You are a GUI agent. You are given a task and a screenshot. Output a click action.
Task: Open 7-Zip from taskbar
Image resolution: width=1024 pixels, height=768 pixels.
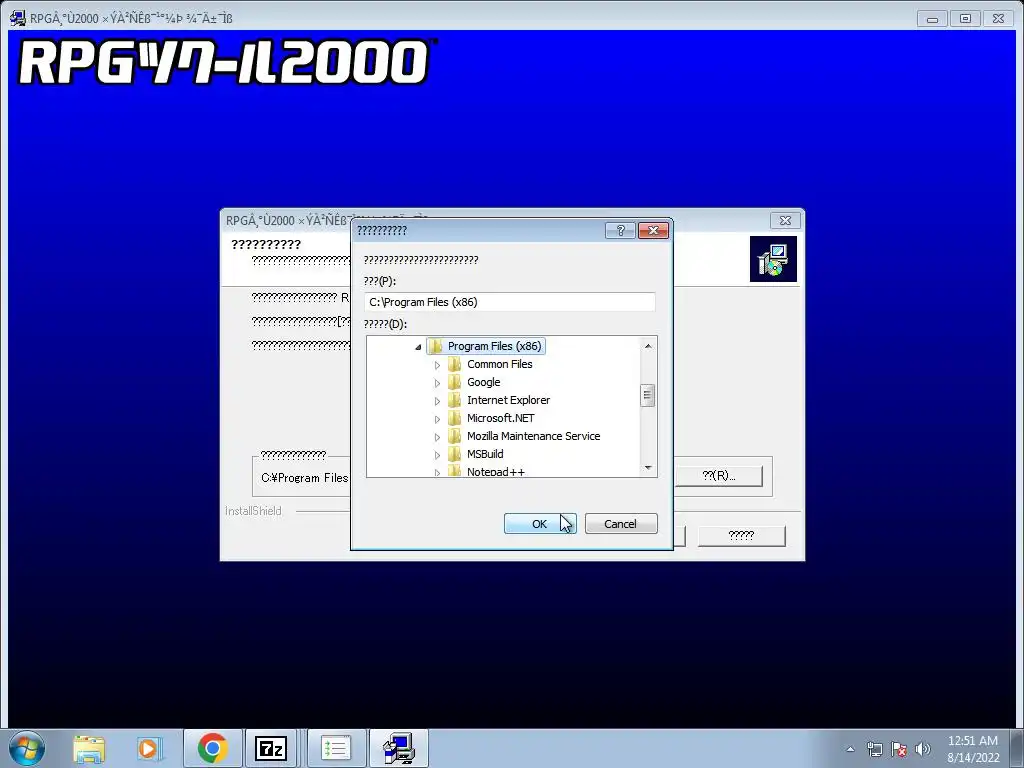pyautogui.click(x=271, y=748)
